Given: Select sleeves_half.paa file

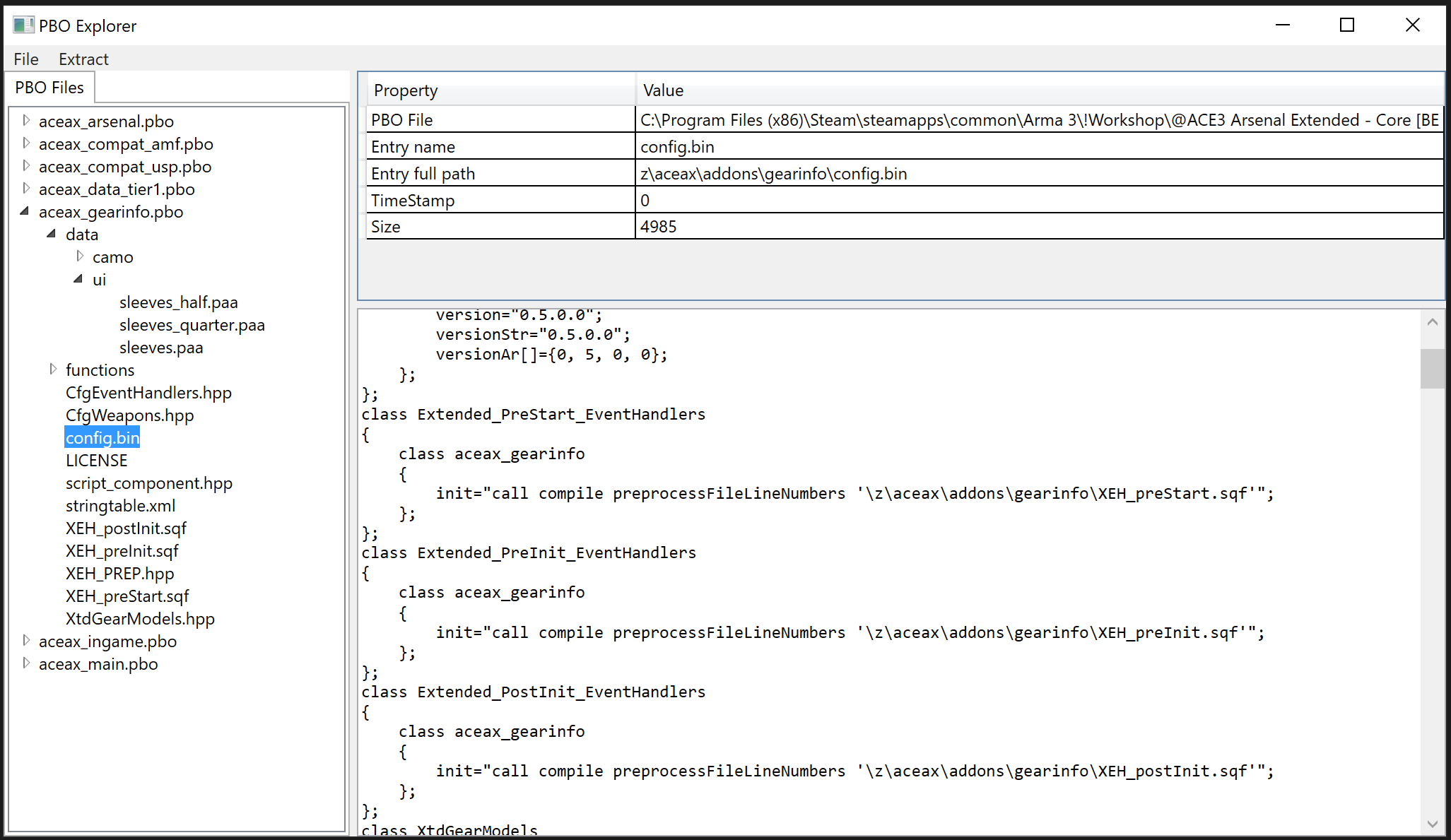Looking at the screenshot, I should 178,302.
